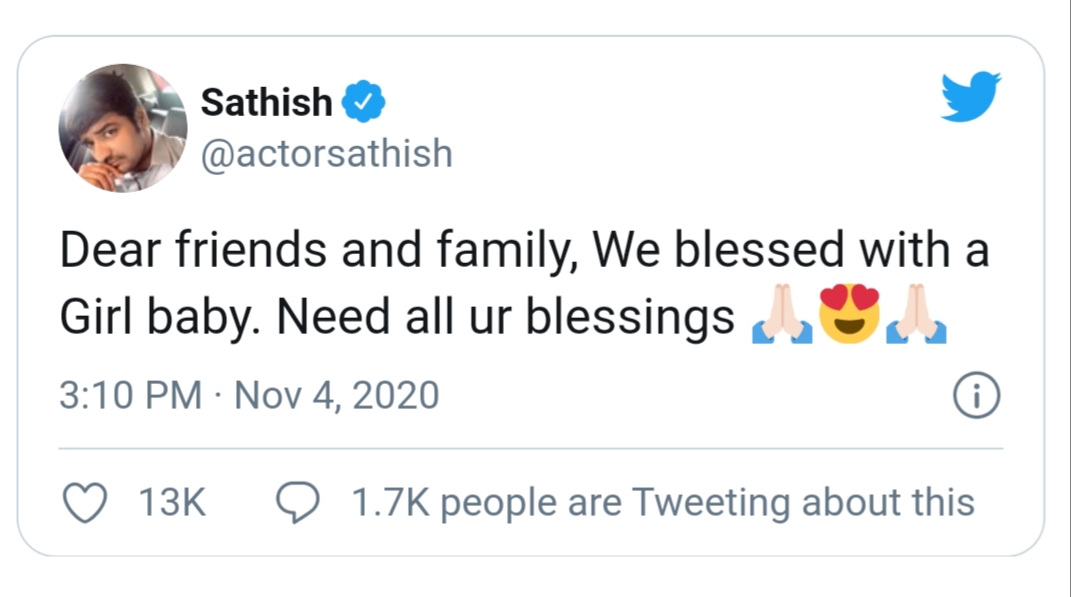The width and height of the screenshot is (1071, 597).
Task: Click the blue verified badge
Action: point(363,101)
